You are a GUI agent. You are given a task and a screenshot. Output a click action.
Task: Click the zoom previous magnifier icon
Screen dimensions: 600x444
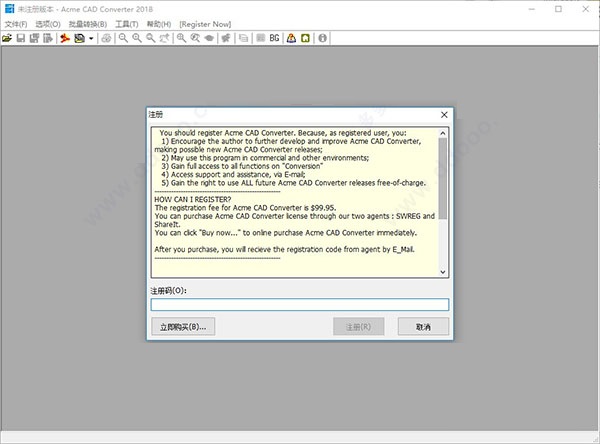pyautogui.click(x=195, y=38)
